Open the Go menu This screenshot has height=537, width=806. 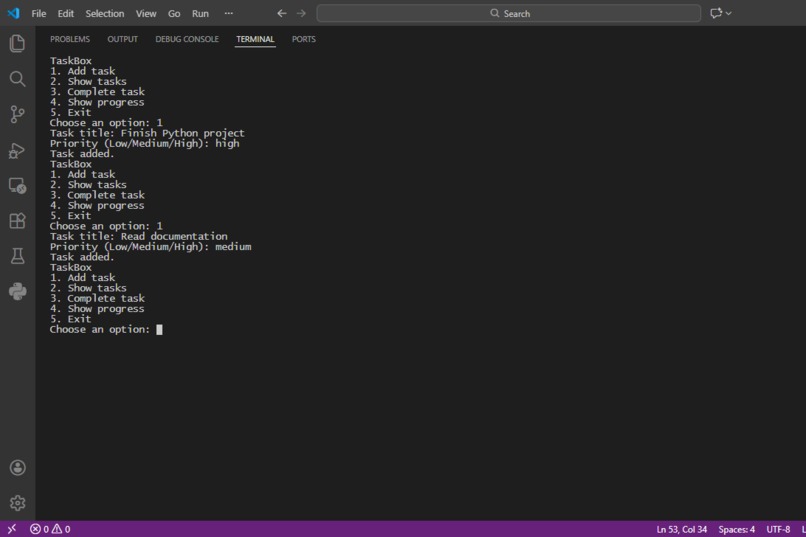[174, 13]
